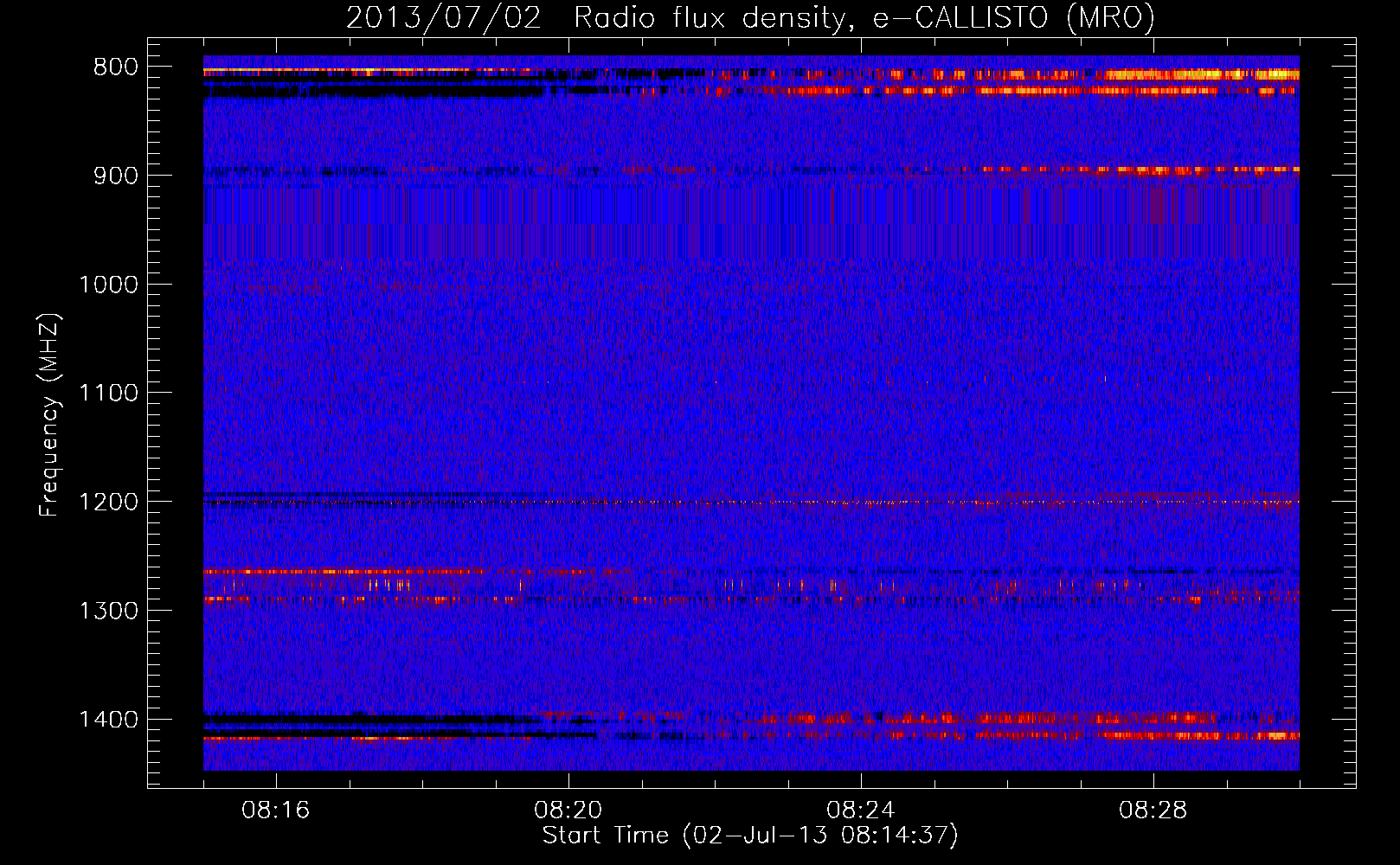Click the 08:20 time axis label
Image resolution: width=1400 pixels, height=865 pixels.
(568, 811)
